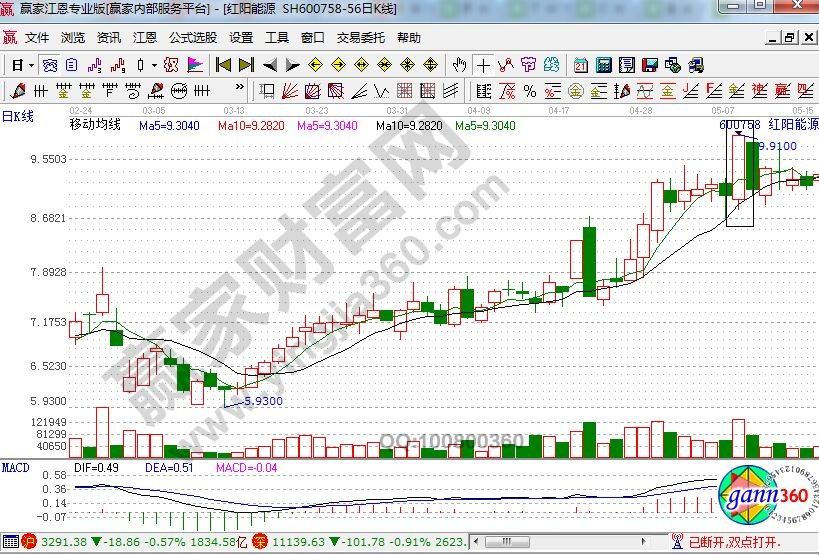819x555 pixels.
Task: Jump to first bar with skip-start arrow
Action: click(224, 65)
